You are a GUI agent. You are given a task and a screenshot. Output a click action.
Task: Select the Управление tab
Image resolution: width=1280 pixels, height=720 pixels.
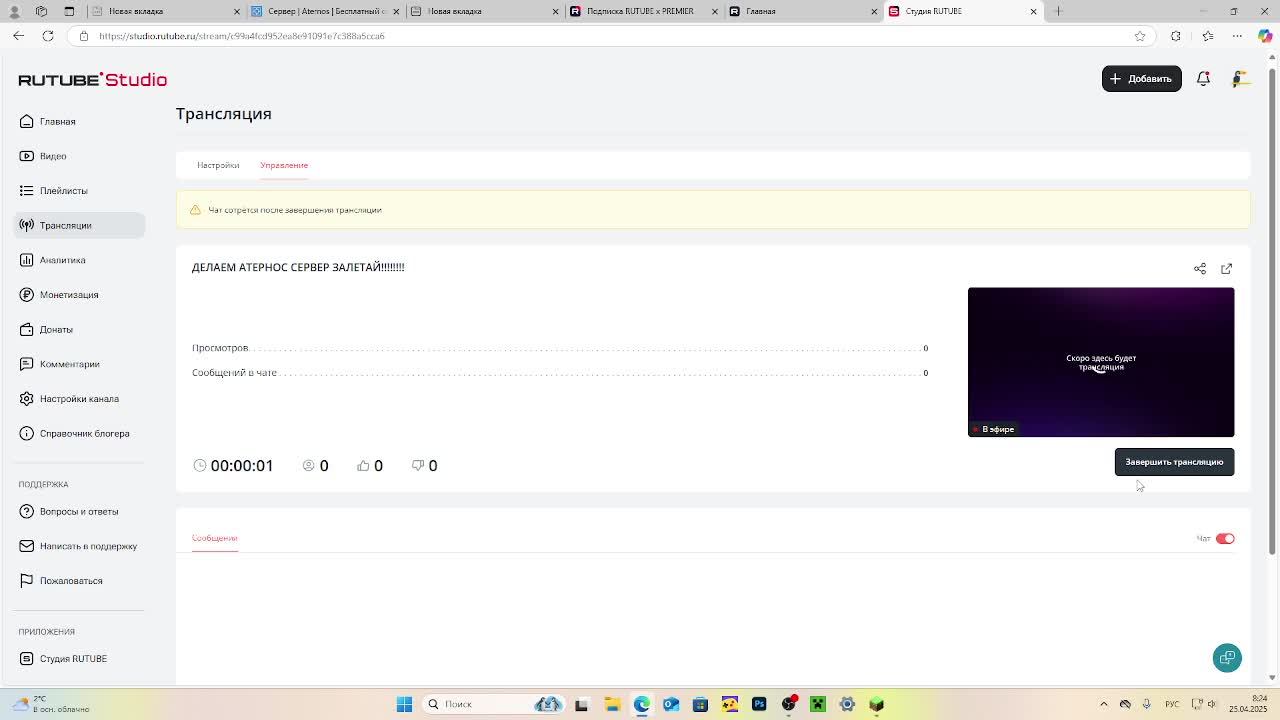click(284, 165)
